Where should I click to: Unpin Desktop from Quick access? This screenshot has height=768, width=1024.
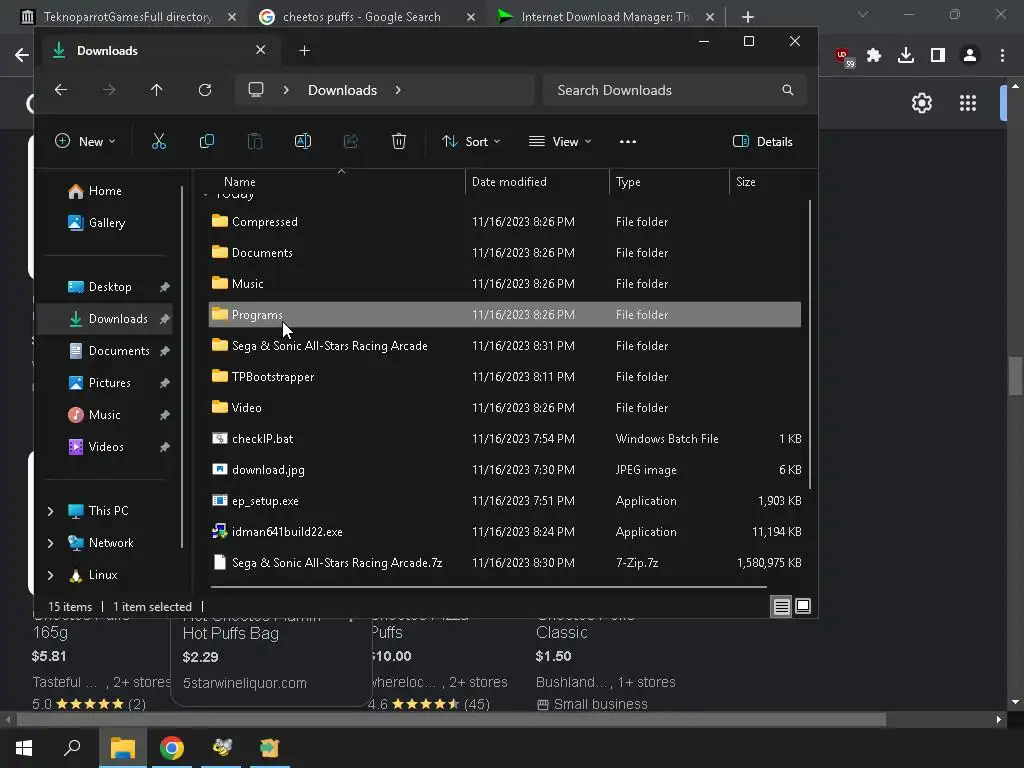(165, 287)
